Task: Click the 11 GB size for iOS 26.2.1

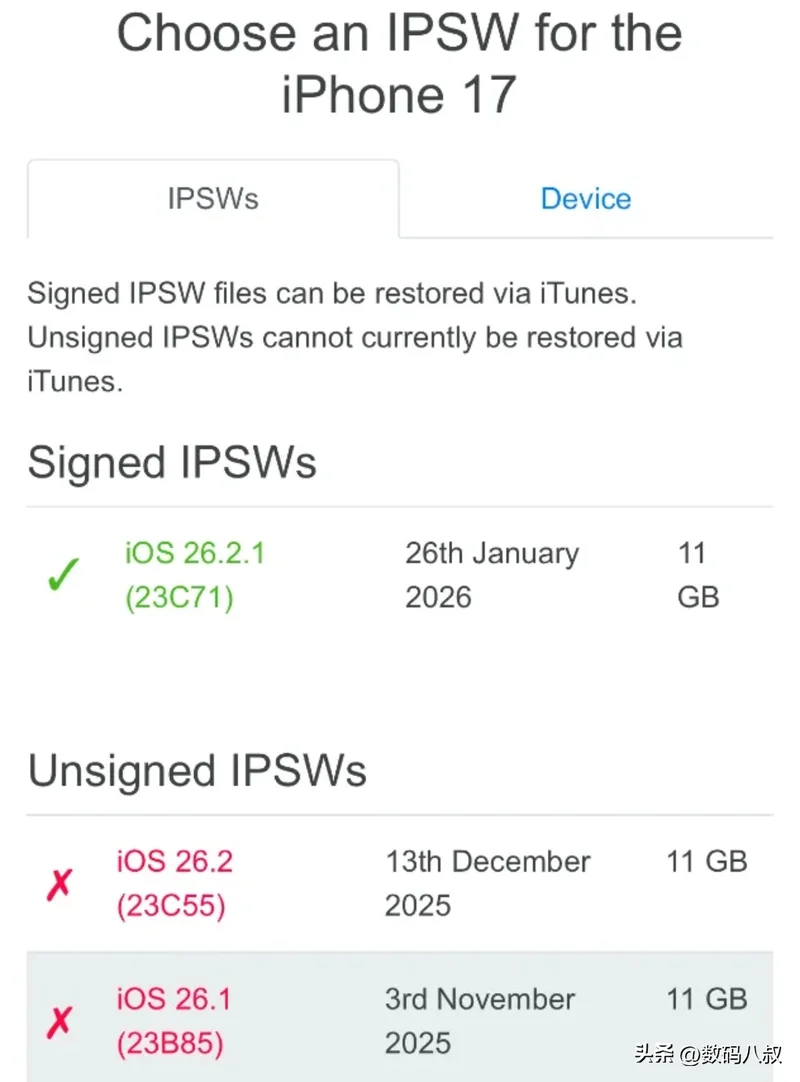Action: click(698, 575)
